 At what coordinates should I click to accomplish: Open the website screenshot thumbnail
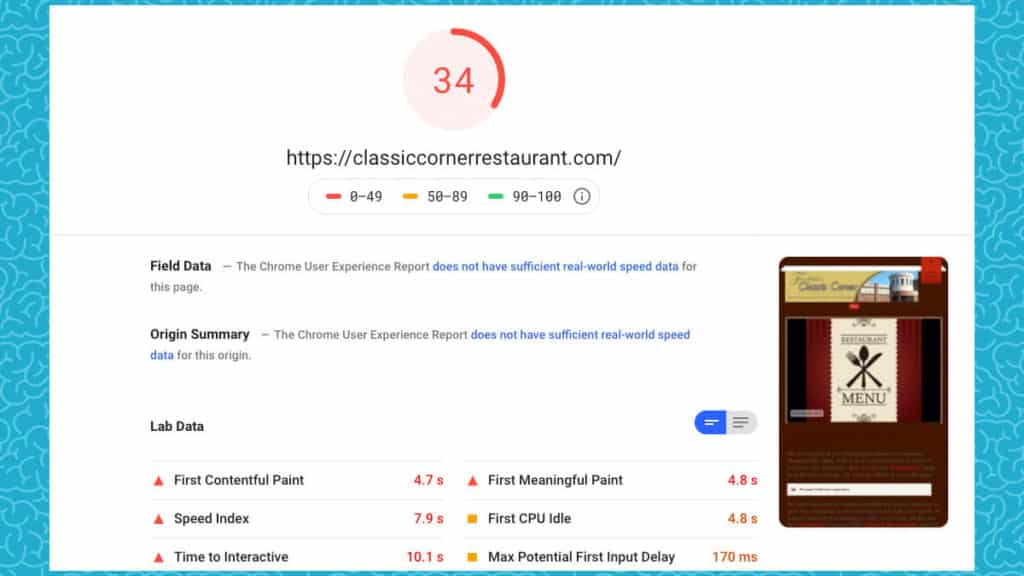click(863, 392)
